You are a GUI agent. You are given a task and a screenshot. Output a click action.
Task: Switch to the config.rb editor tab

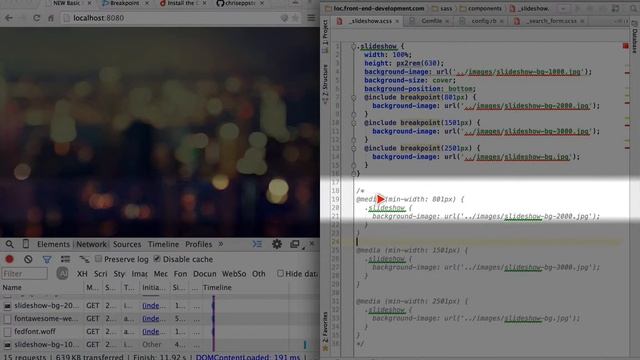483,21
